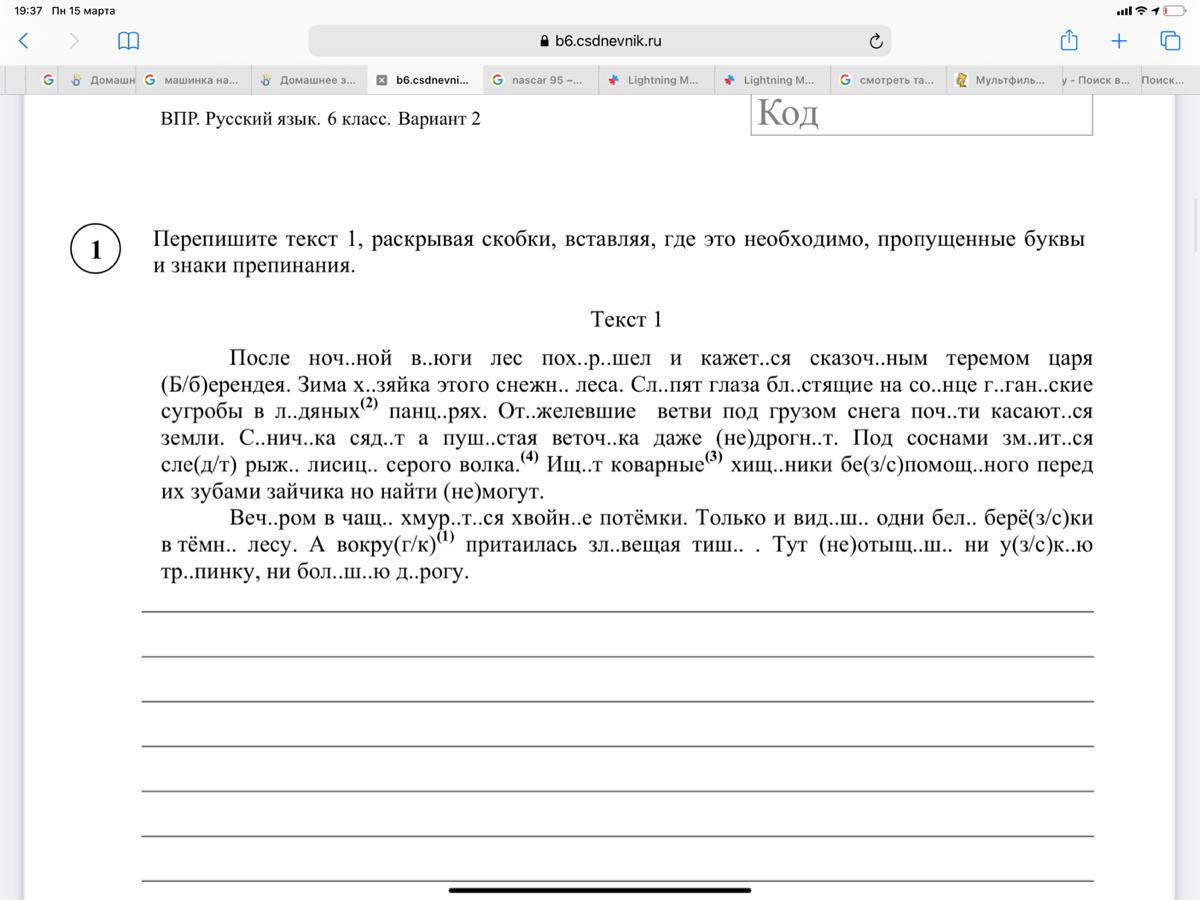Screen dimensions: 1200x900
Task: Tap the date Пн 15 марта
Action: tap(83, 11)
